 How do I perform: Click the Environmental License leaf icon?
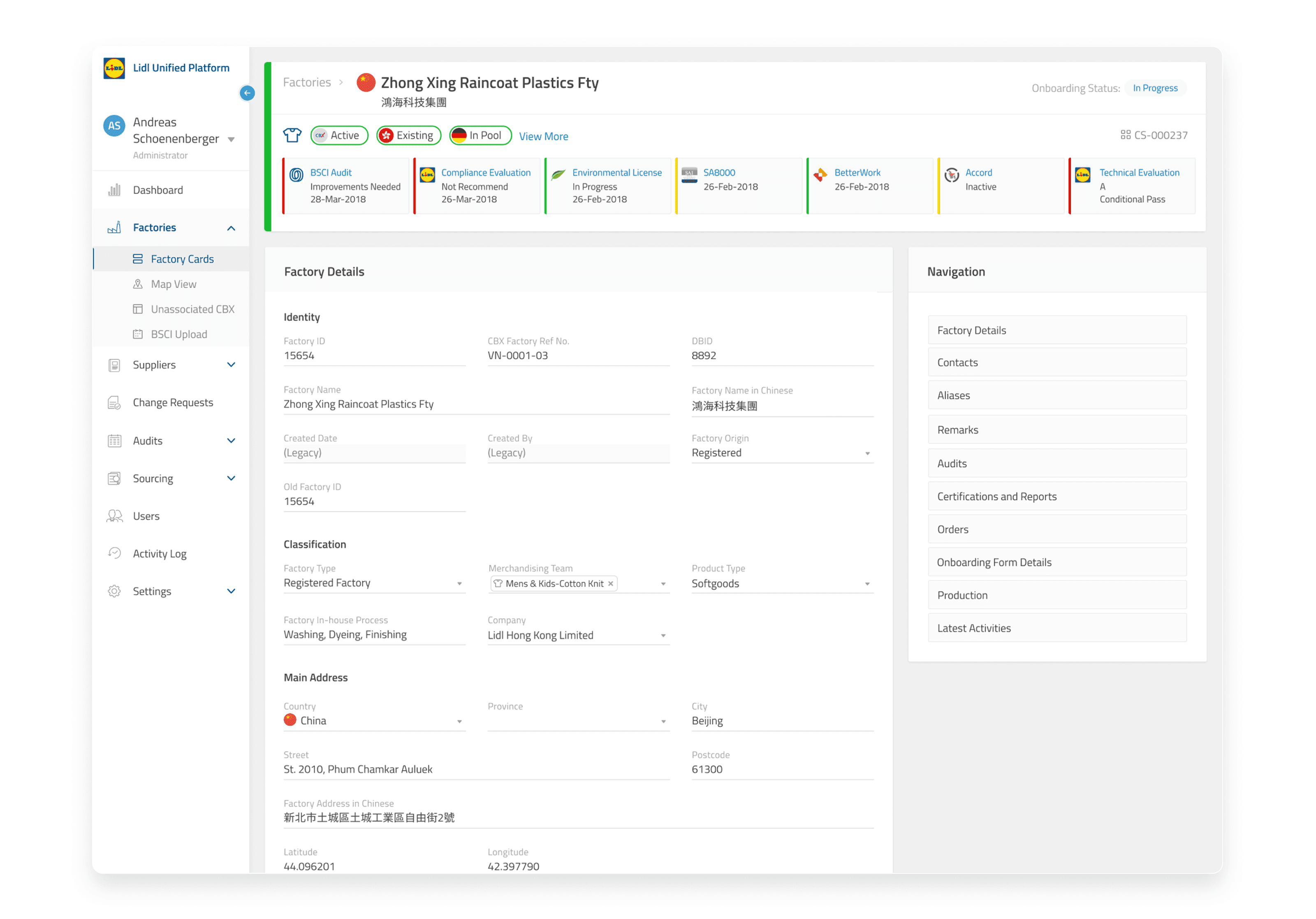(558, 174)
